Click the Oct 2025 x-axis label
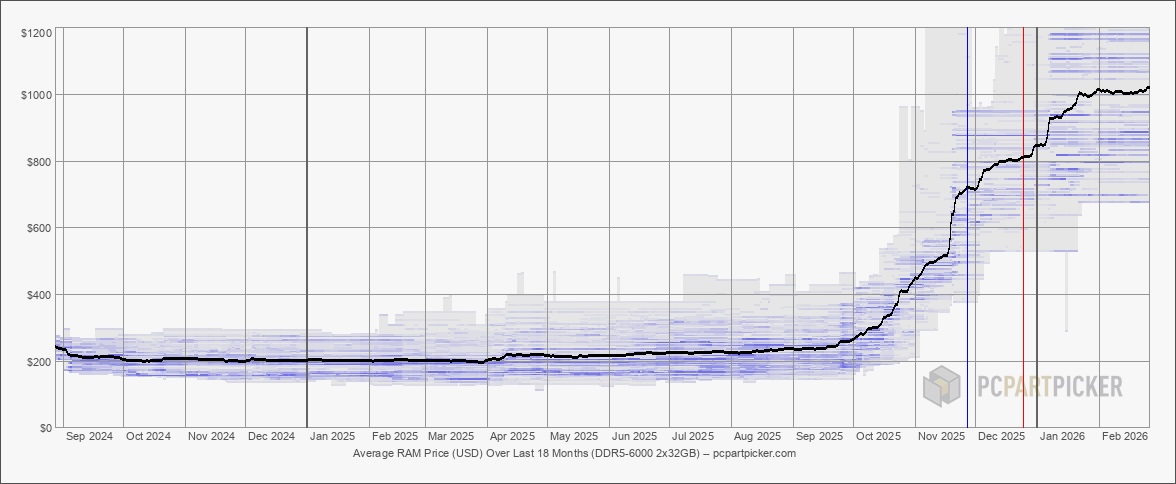Screen dimensions: 1176x484 coord(879,437)
